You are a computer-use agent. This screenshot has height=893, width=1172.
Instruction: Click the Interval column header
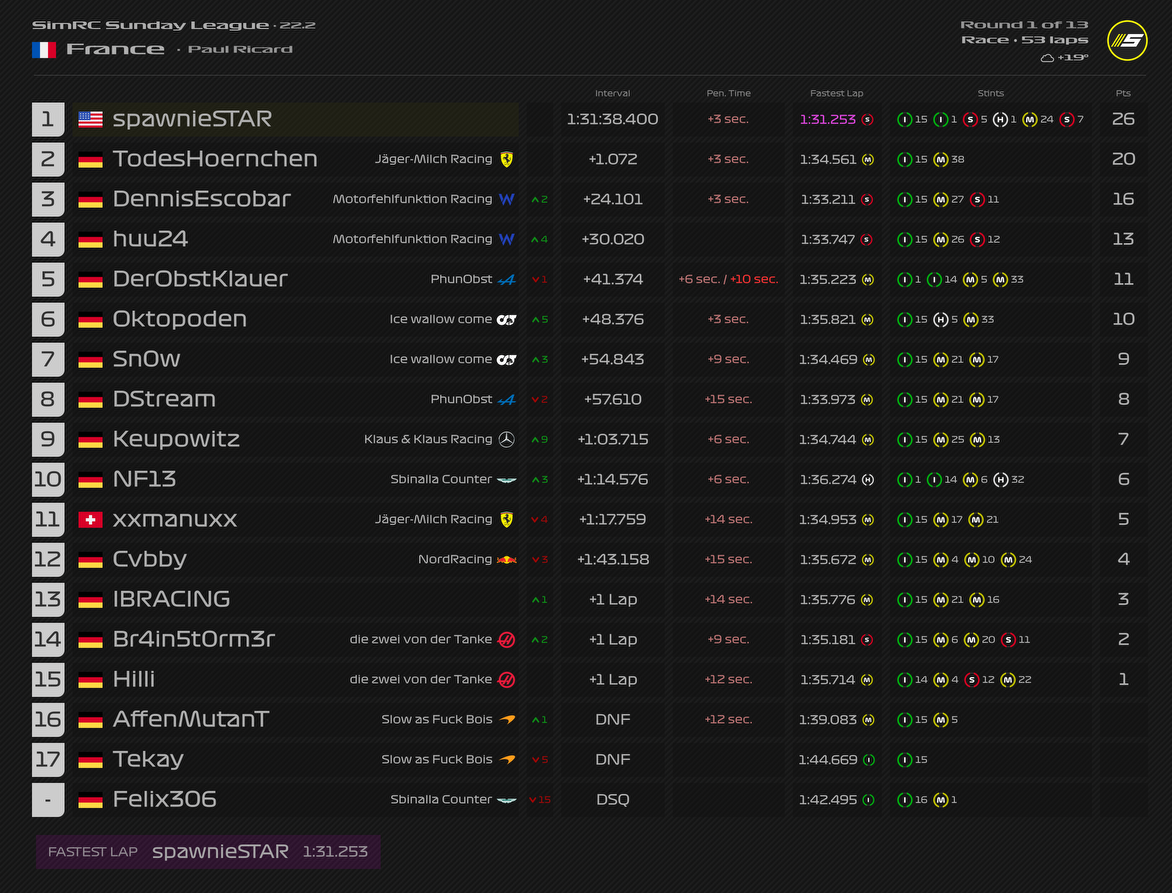coord(612,93)
